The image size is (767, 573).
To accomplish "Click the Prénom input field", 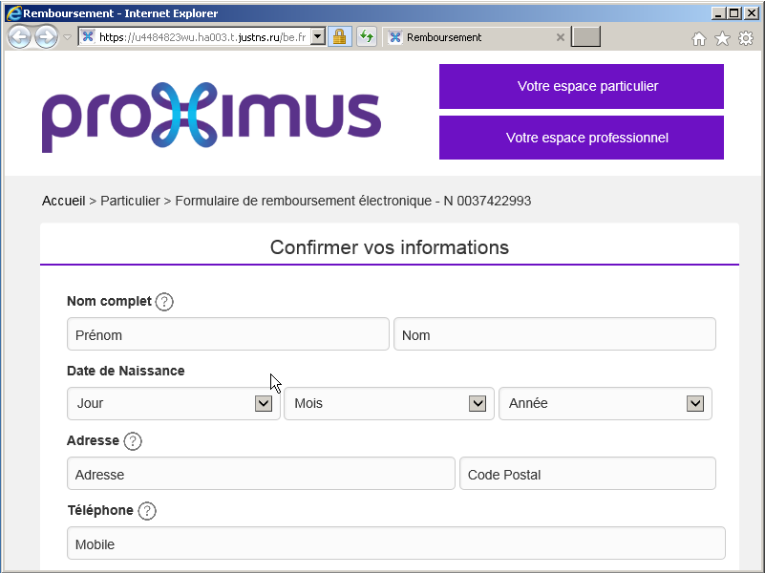I will click(228, 334).
